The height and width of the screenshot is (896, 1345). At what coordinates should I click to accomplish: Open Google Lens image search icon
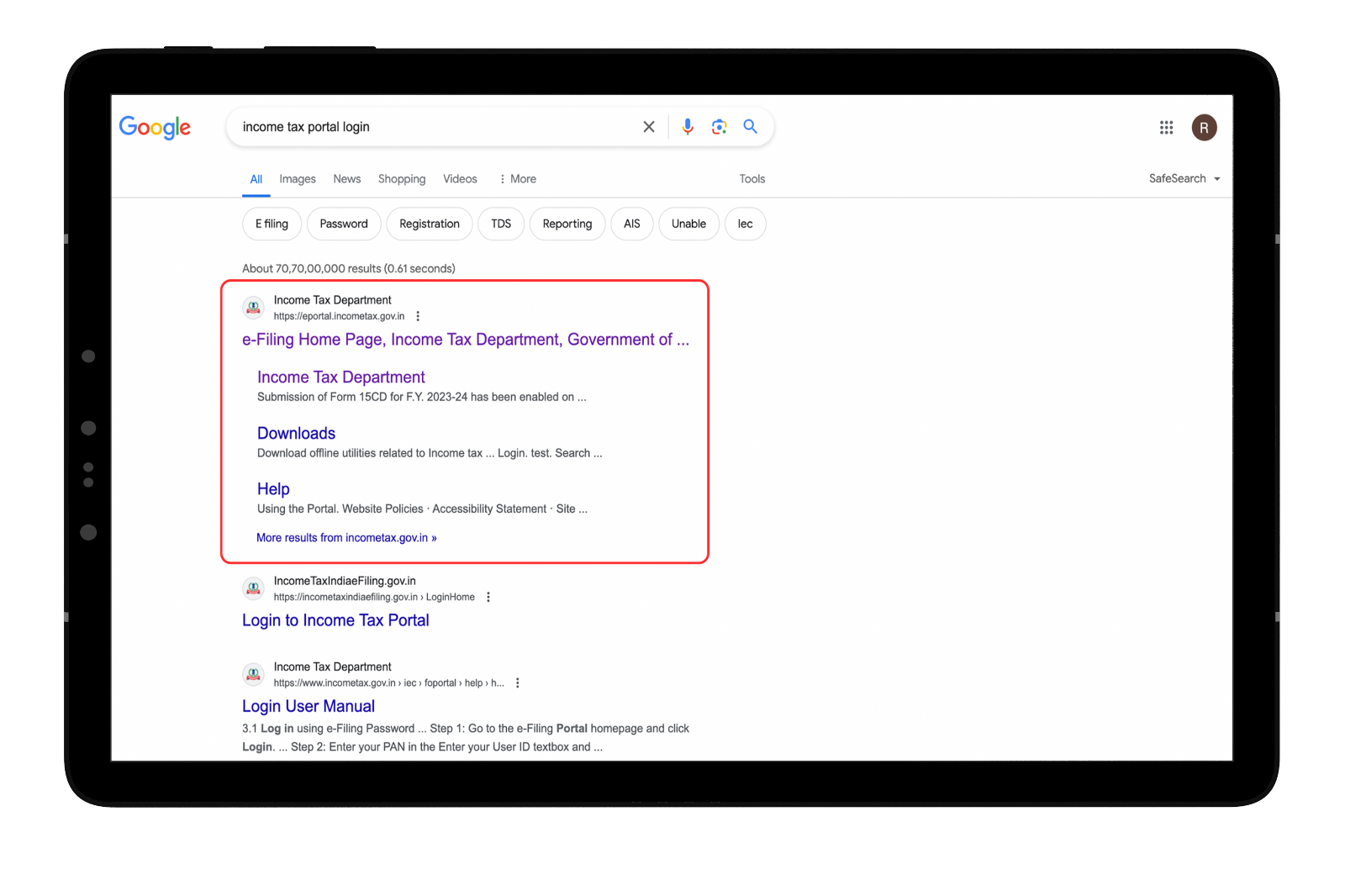[x=719, y=127]
